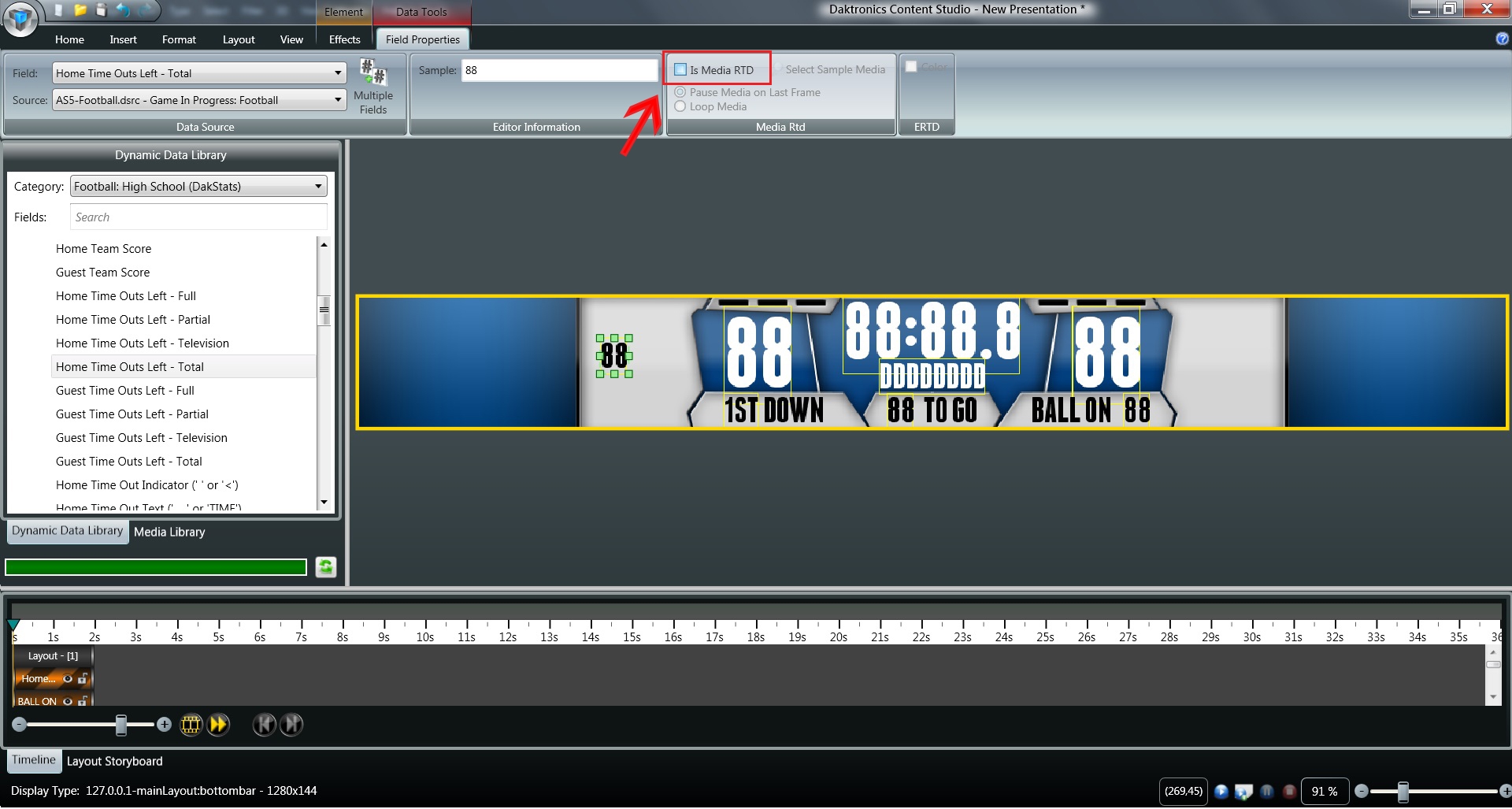Open the Media Library tab
The width and height of the screenshot is (1512, 809).
click(169, 533)
